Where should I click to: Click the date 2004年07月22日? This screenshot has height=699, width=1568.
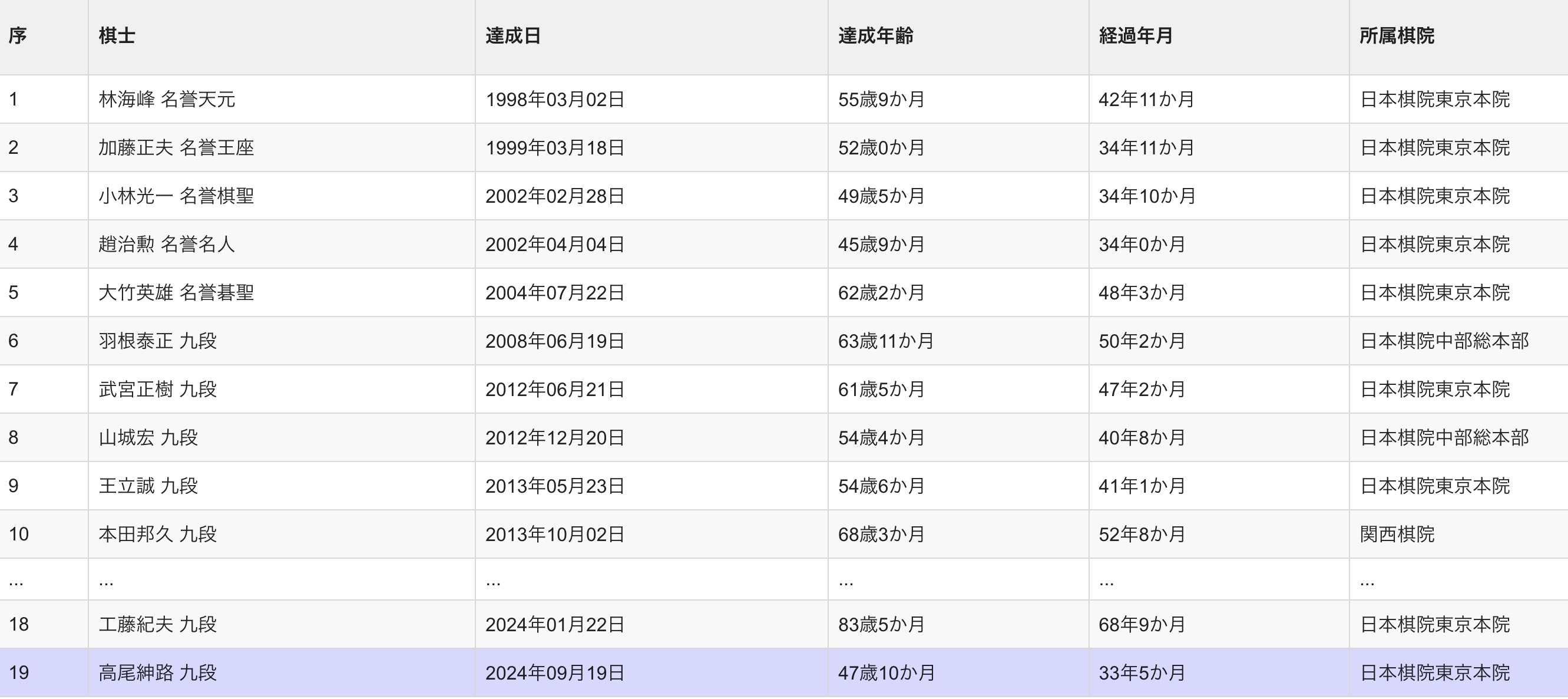[555, 293]
